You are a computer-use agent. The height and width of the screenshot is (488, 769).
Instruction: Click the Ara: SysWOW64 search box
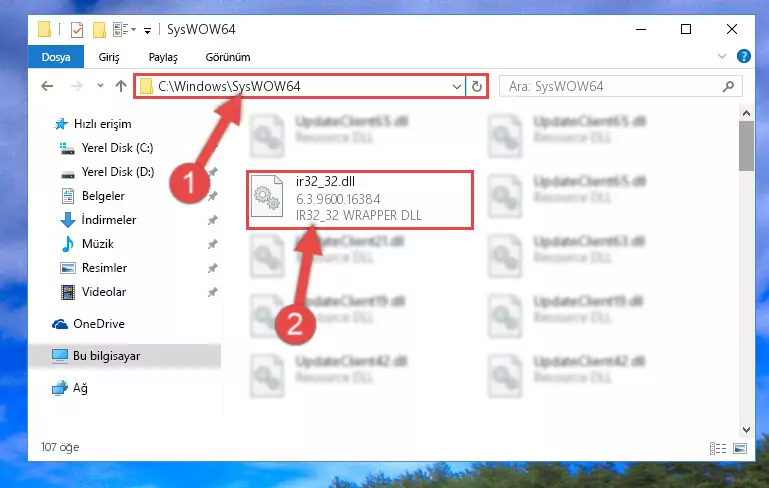point(620,86)
